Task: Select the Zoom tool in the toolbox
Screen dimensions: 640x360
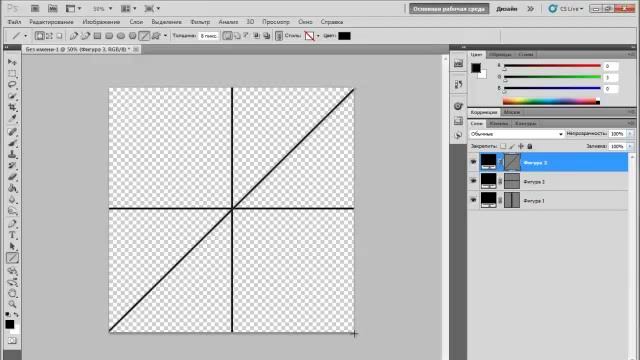Action: 12,304
